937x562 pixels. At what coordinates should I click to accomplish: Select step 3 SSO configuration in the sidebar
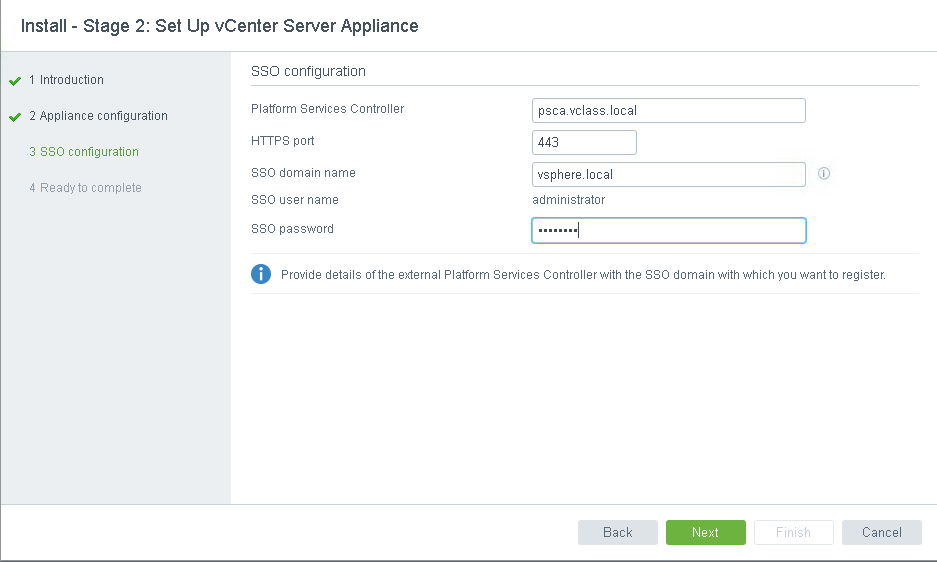tap(84, 152)
